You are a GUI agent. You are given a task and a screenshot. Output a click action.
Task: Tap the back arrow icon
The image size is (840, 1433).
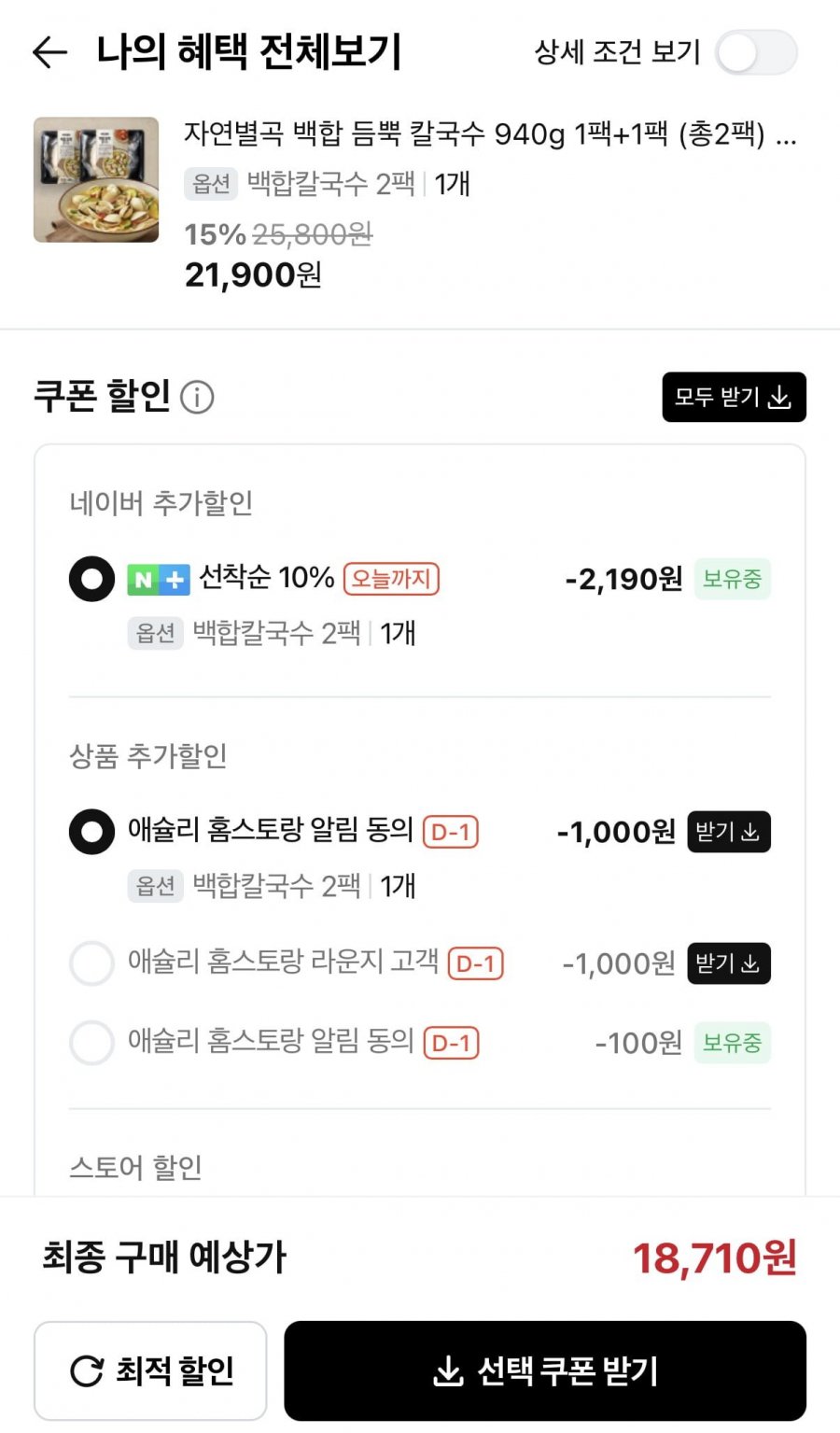point(50,52)
